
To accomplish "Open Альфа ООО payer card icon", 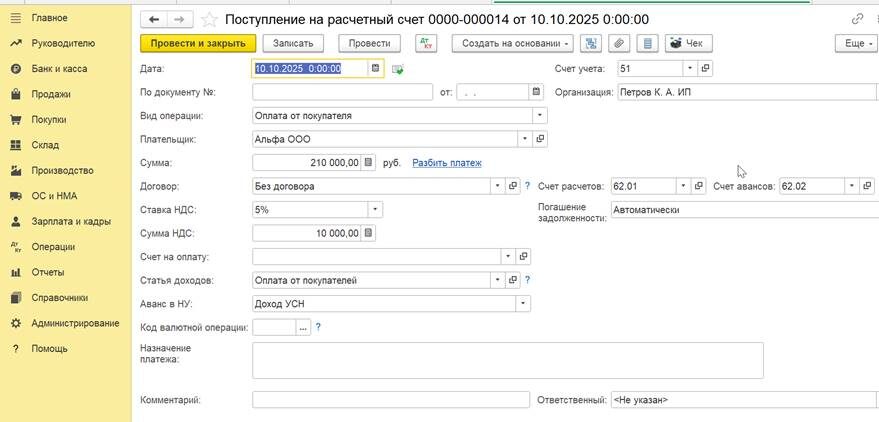I will (x=540, y=139).
